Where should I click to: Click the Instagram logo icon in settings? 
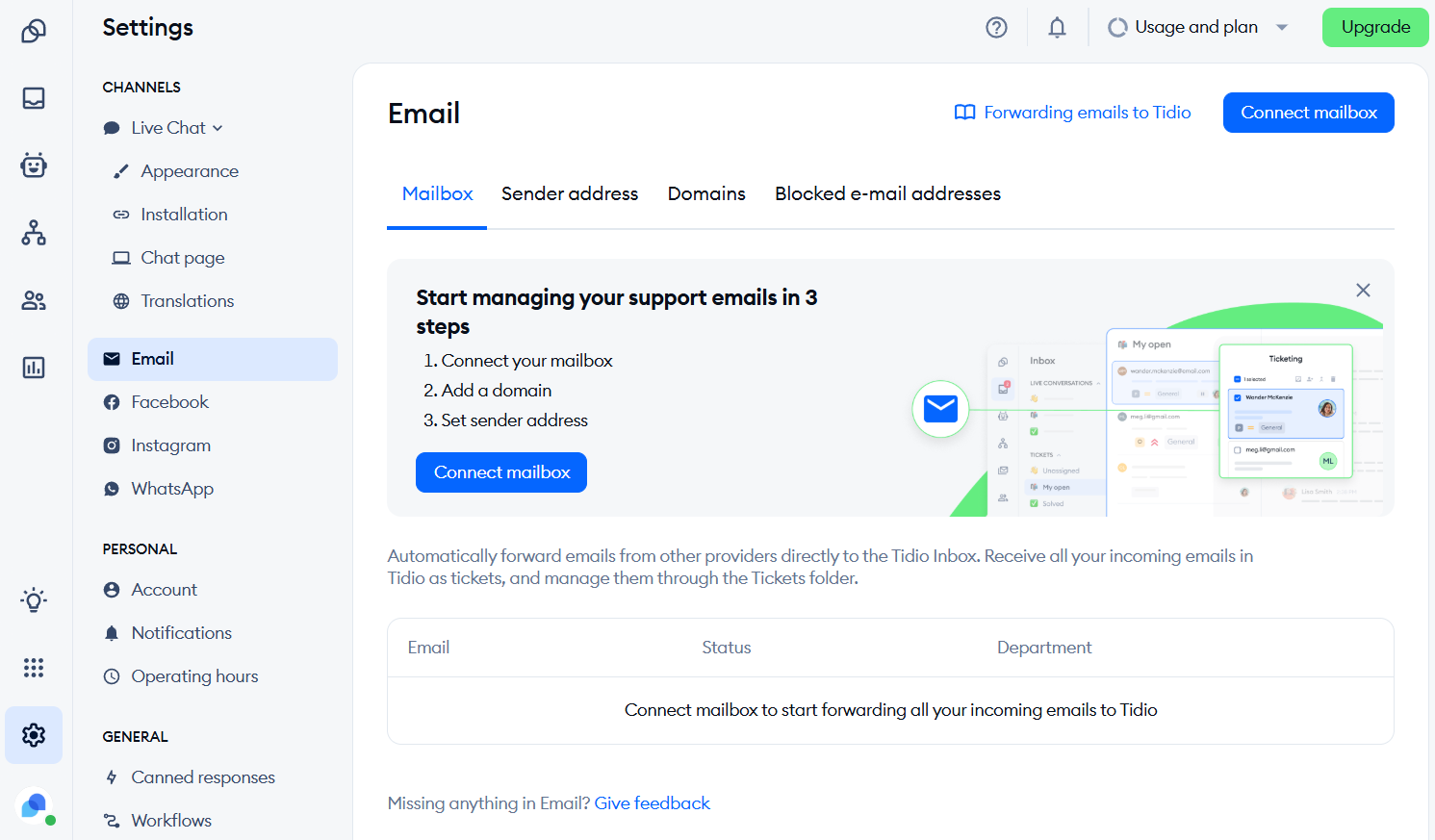coord(112,445)
